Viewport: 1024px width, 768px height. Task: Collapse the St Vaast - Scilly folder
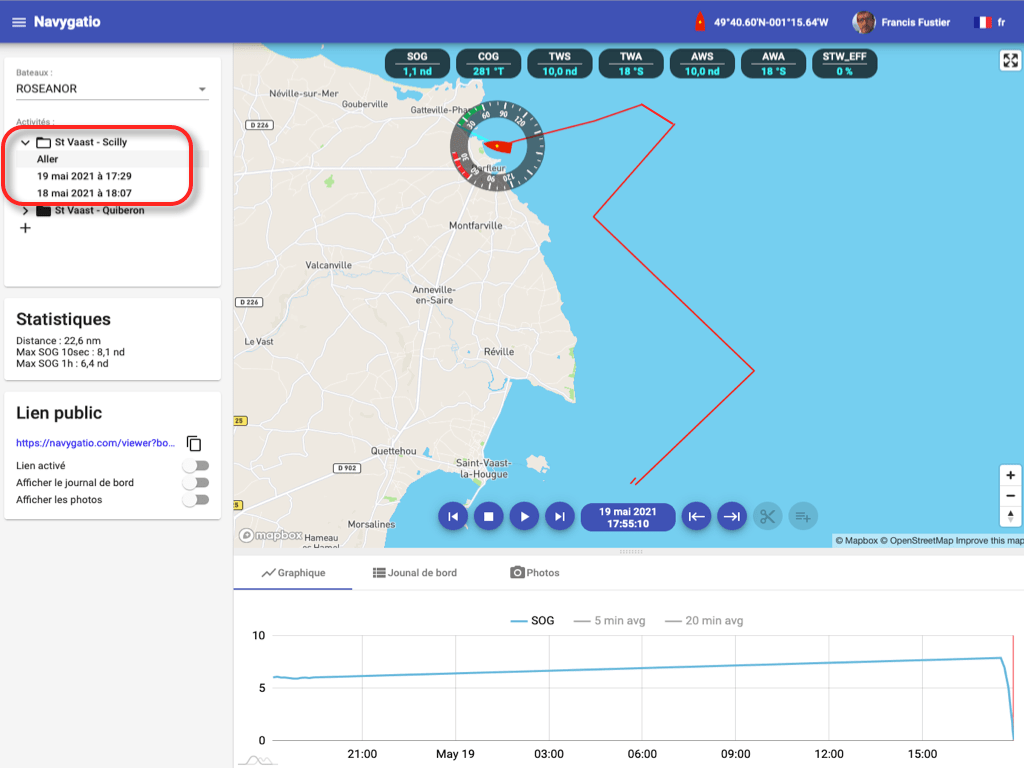[x=25, y=143]
